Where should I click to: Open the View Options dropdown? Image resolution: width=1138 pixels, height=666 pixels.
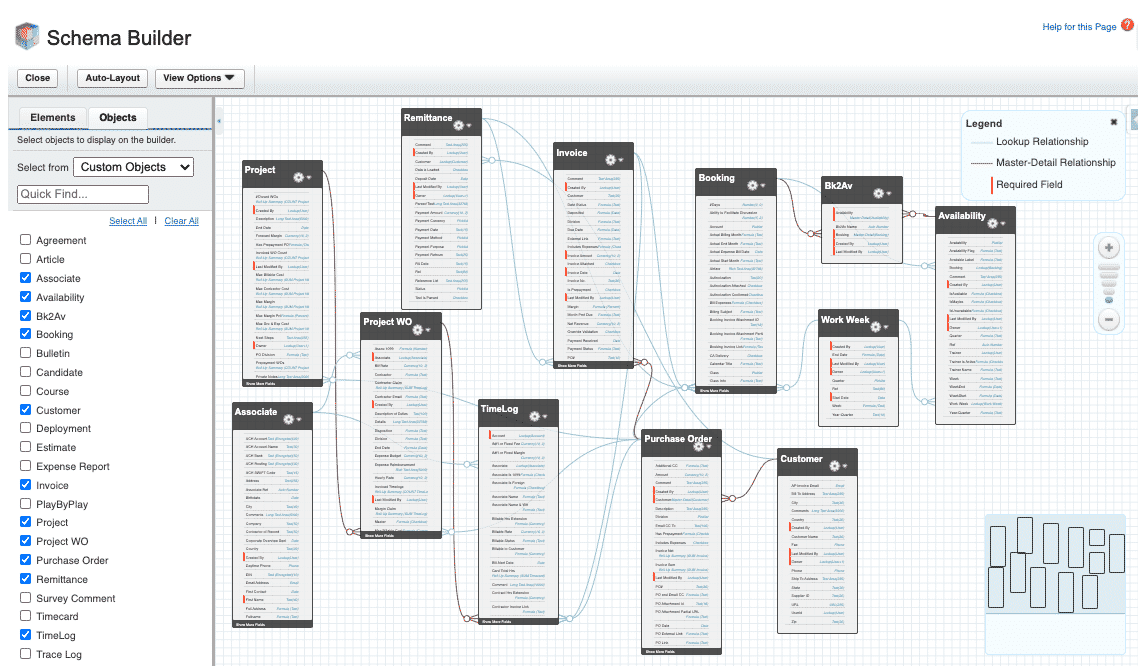(199, 78)
